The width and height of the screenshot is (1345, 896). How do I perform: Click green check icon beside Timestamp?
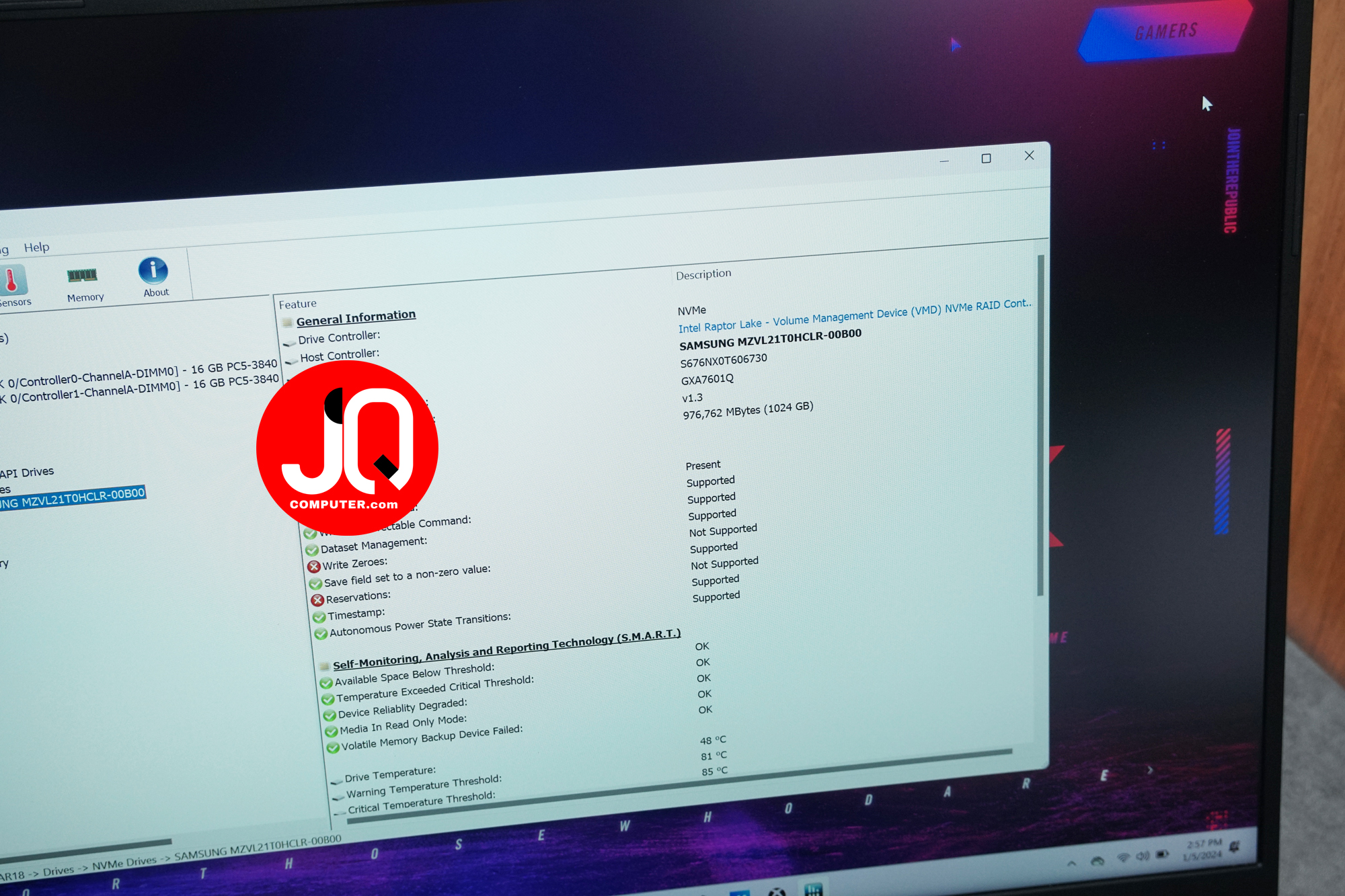pyautogui.click(x=319, y=616)
